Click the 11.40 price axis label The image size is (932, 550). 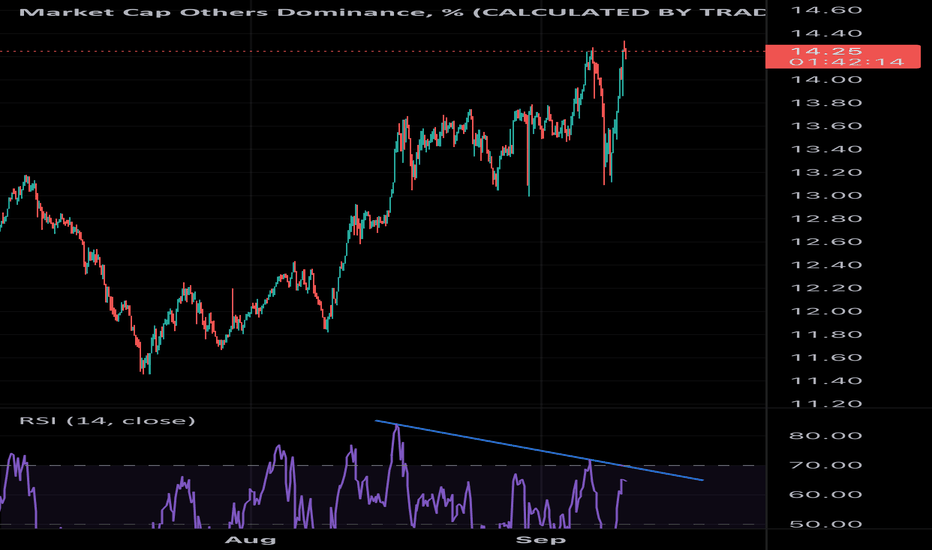[826, 381]
